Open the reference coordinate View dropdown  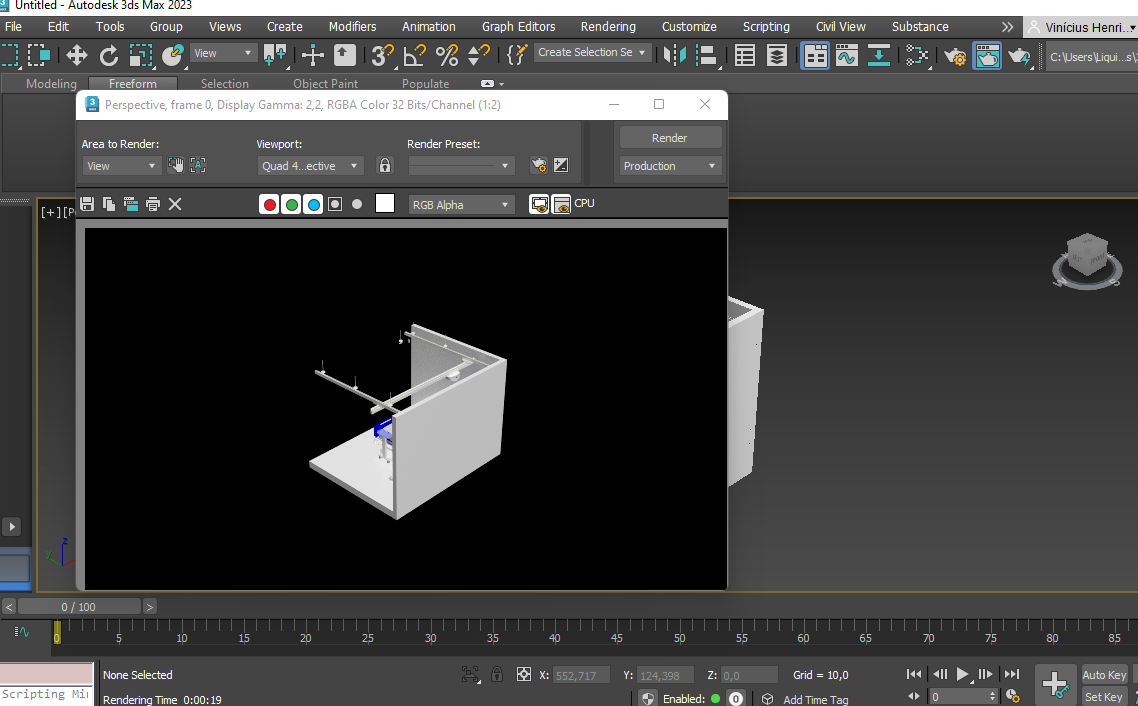coord(222,53)
